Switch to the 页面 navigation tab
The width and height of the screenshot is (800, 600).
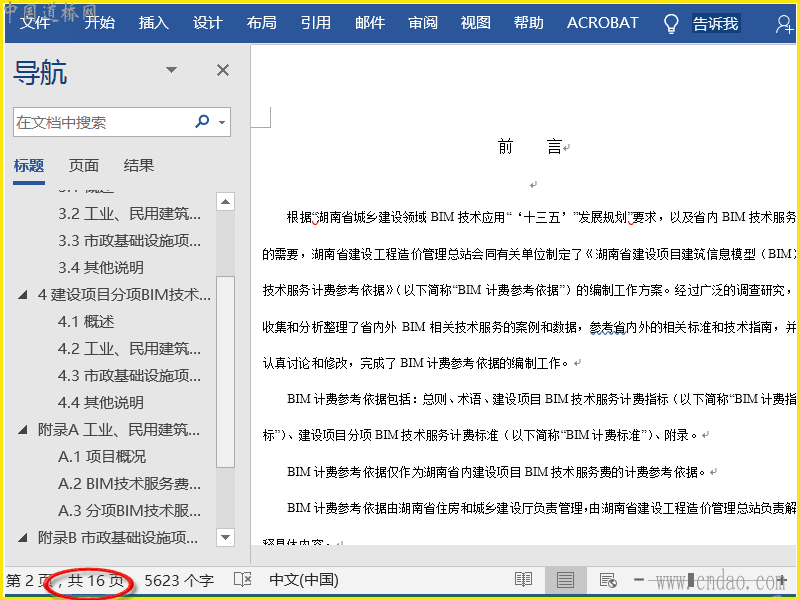coord(84,166)
